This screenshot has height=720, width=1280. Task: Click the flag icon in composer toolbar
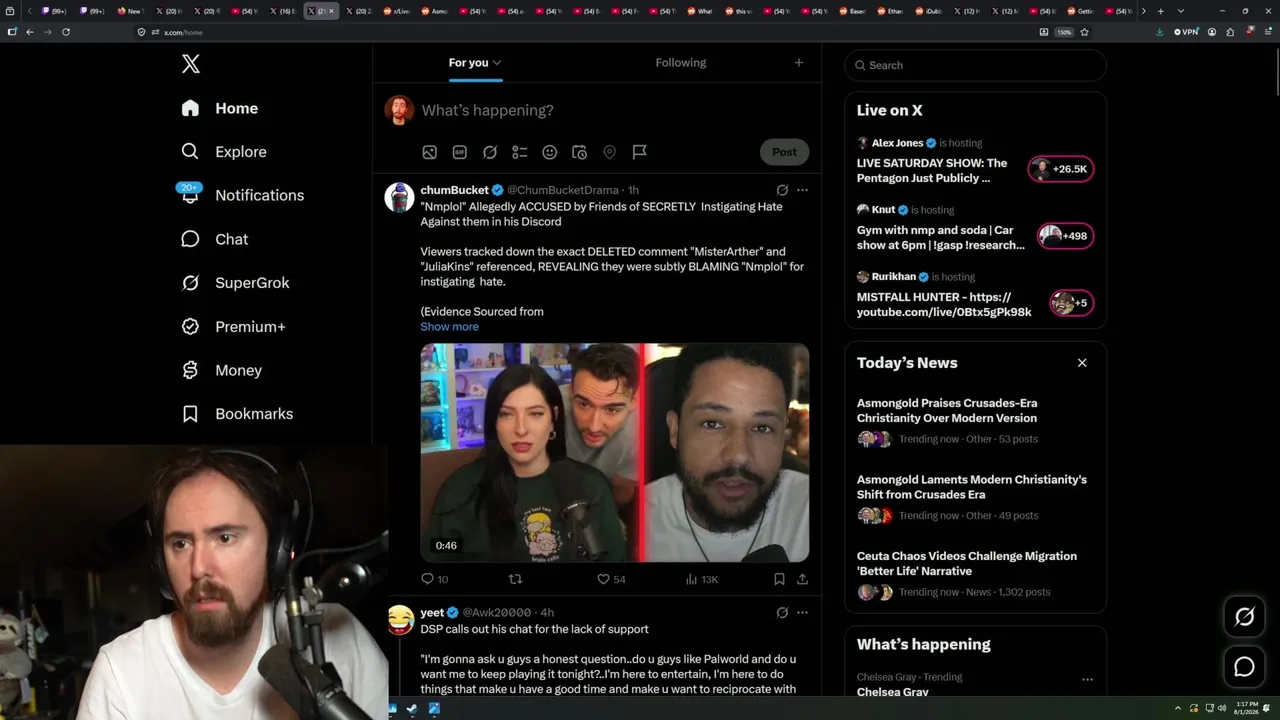click(640, 152)
